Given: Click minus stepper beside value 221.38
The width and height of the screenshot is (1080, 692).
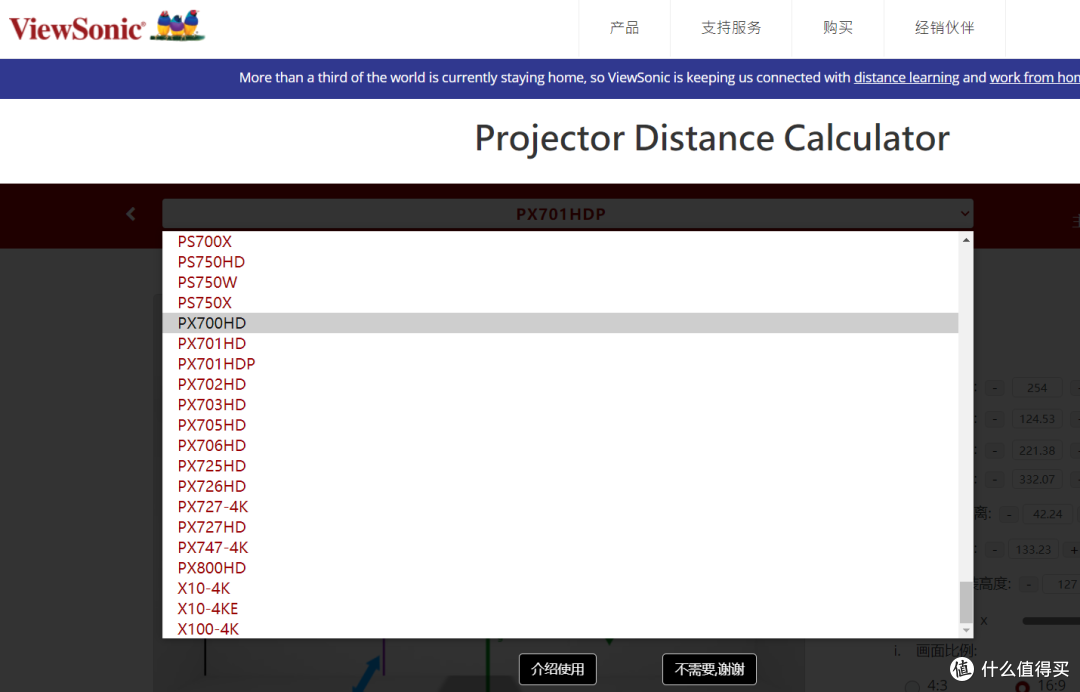Looking at the screenshot, I should point(995,451).
